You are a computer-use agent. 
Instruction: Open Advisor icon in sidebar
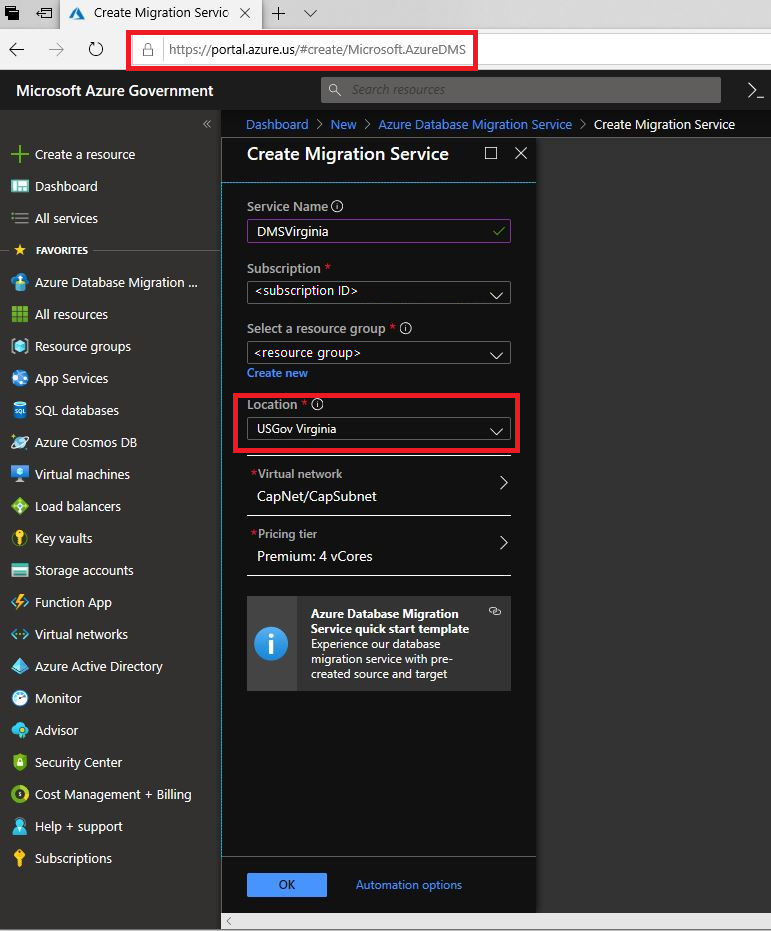point(20,731)
